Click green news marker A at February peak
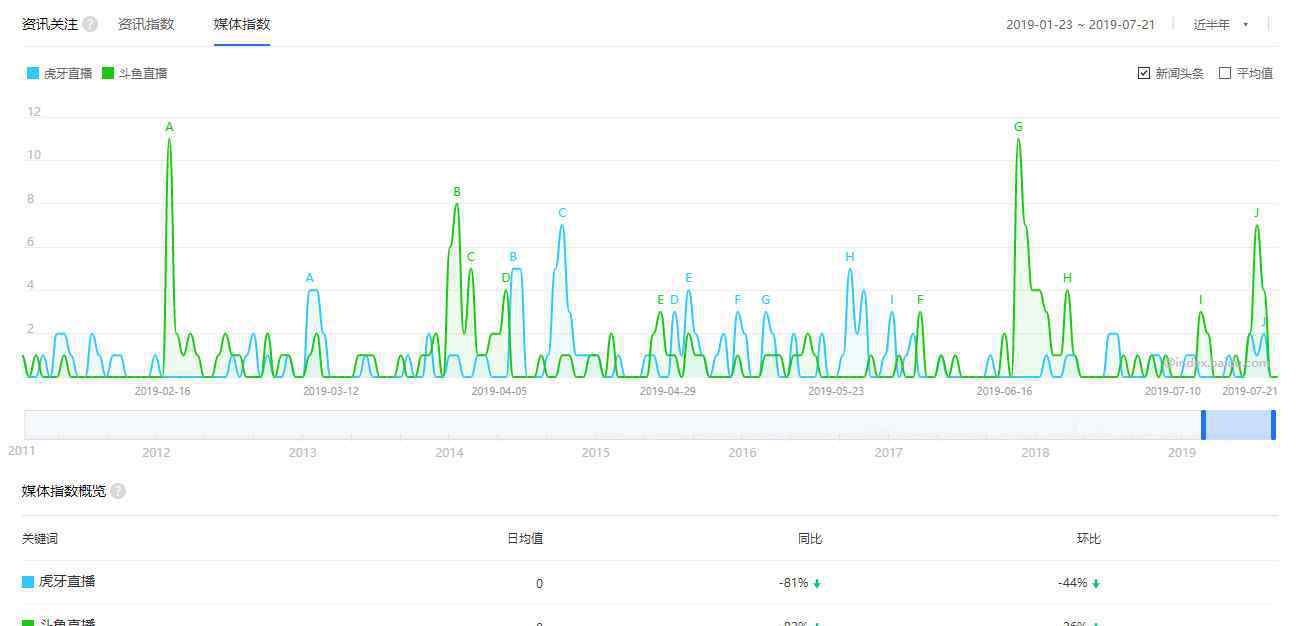The width and height of the screenshot is (1296, 626). (169, 127)
